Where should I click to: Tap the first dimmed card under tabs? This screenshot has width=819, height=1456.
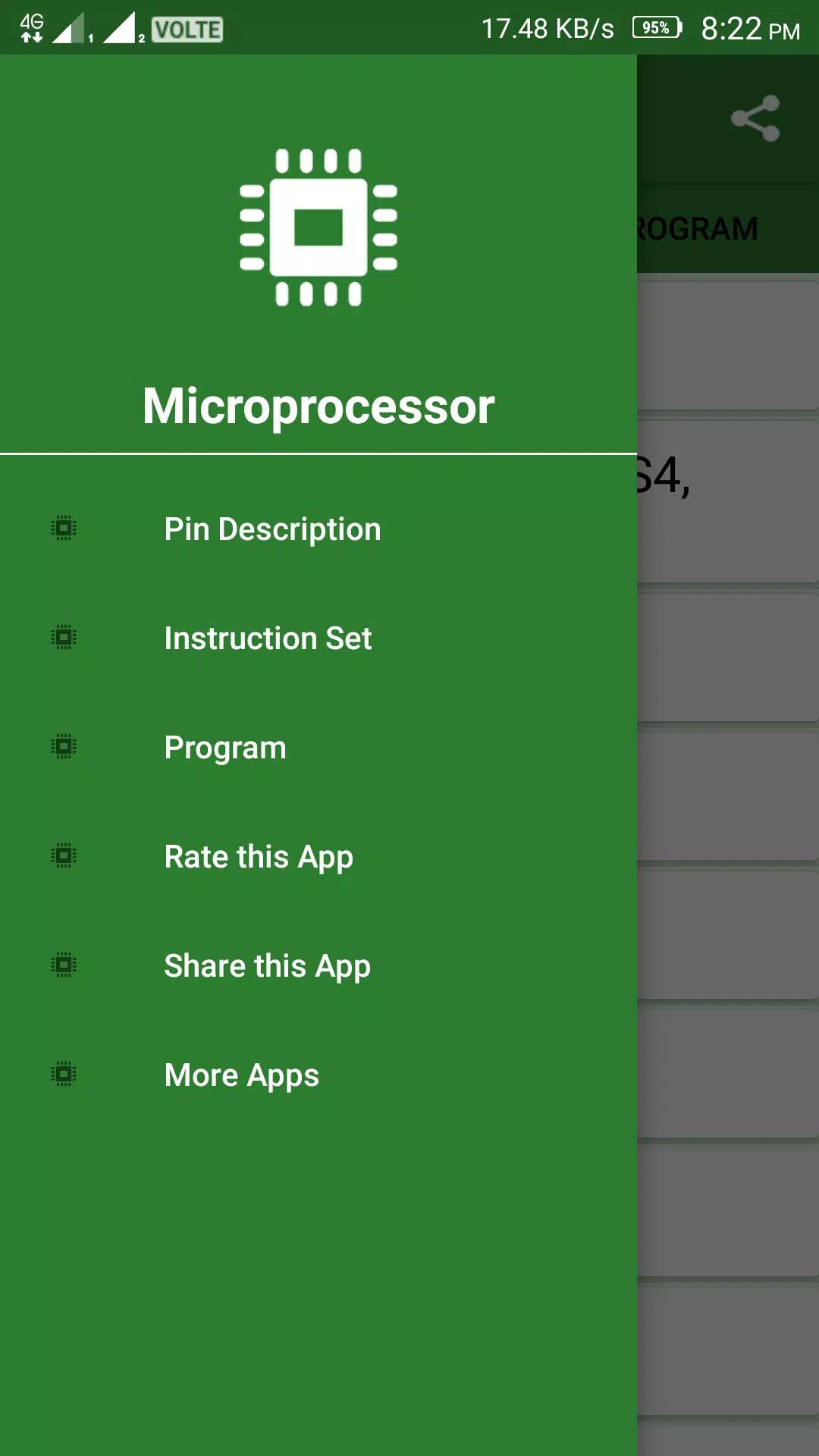(728, 346)
